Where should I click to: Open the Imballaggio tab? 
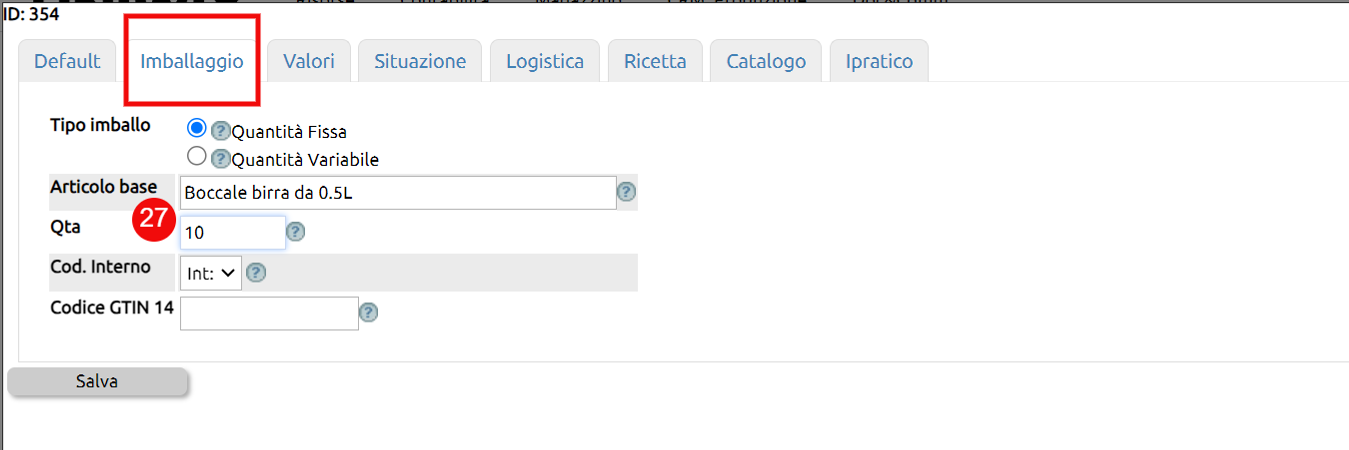pyautogui.click(x=192, y=61)
